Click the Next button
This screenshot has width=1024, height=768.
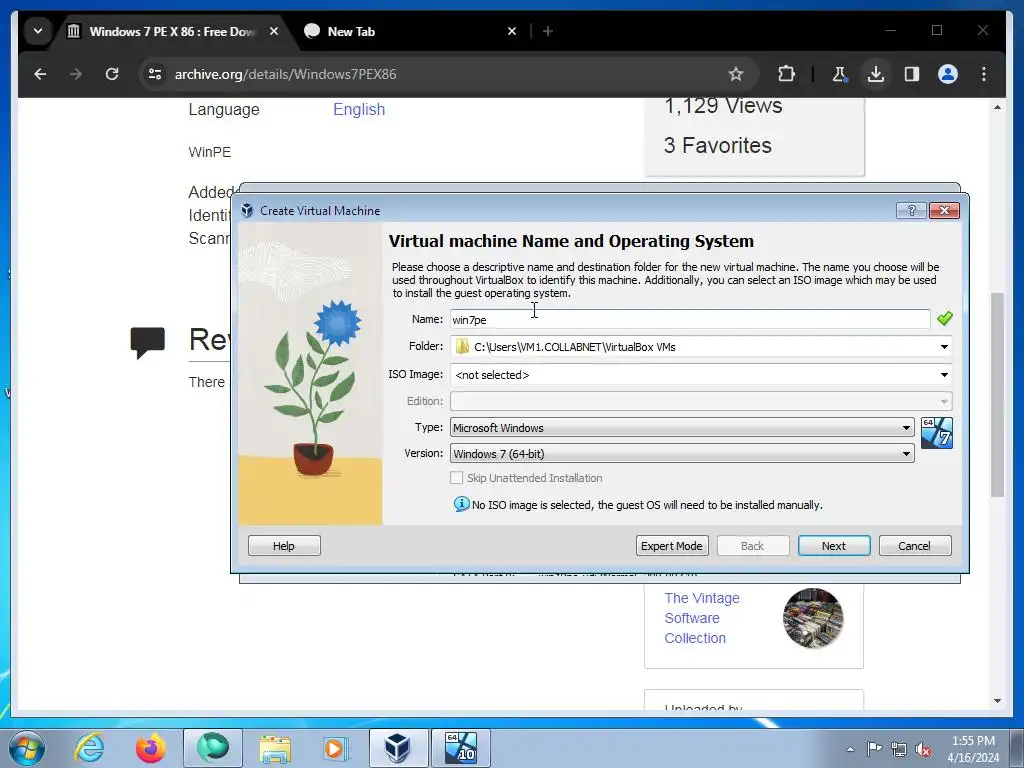(x=834, y=546)
